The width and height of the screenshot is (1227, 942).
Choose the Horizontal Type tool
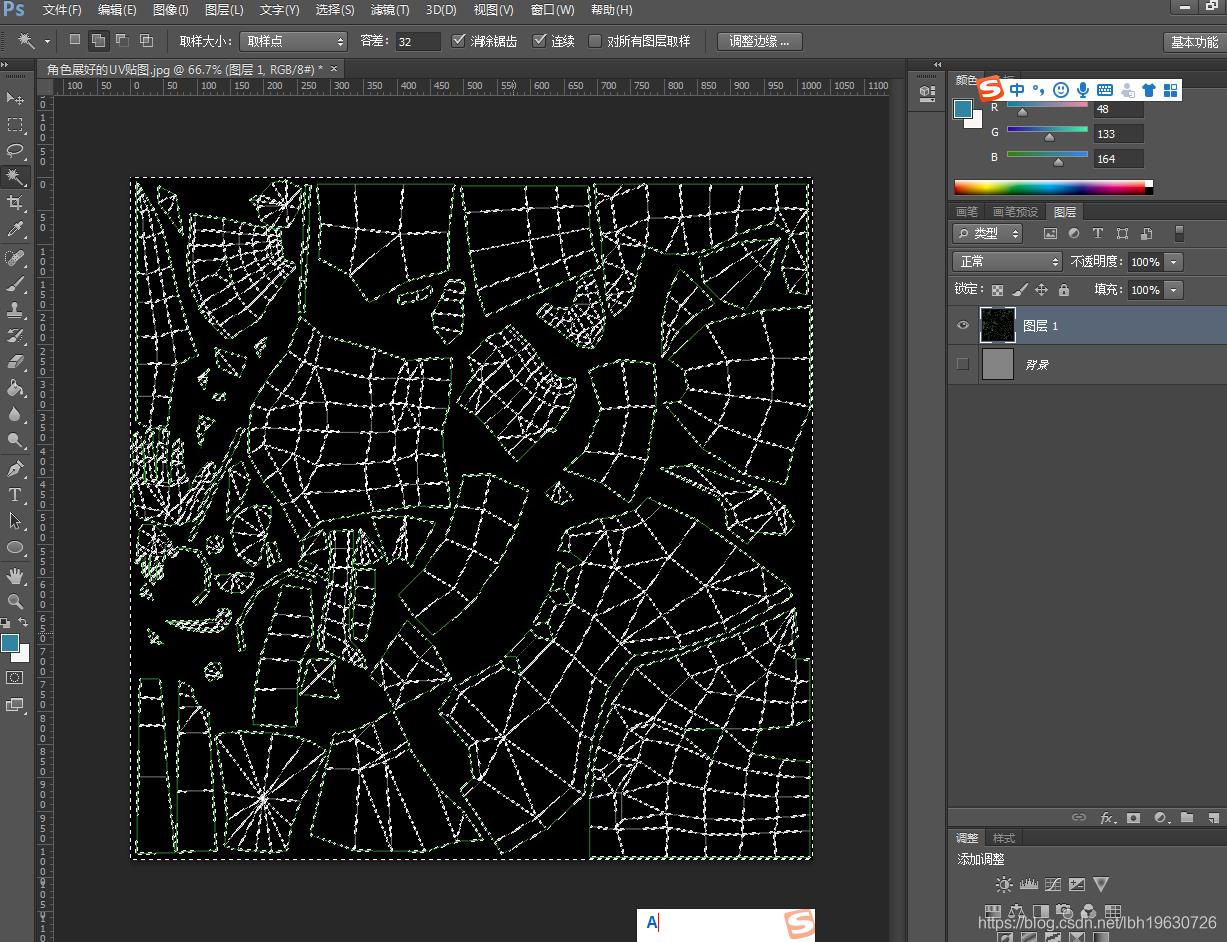point(15,495)
